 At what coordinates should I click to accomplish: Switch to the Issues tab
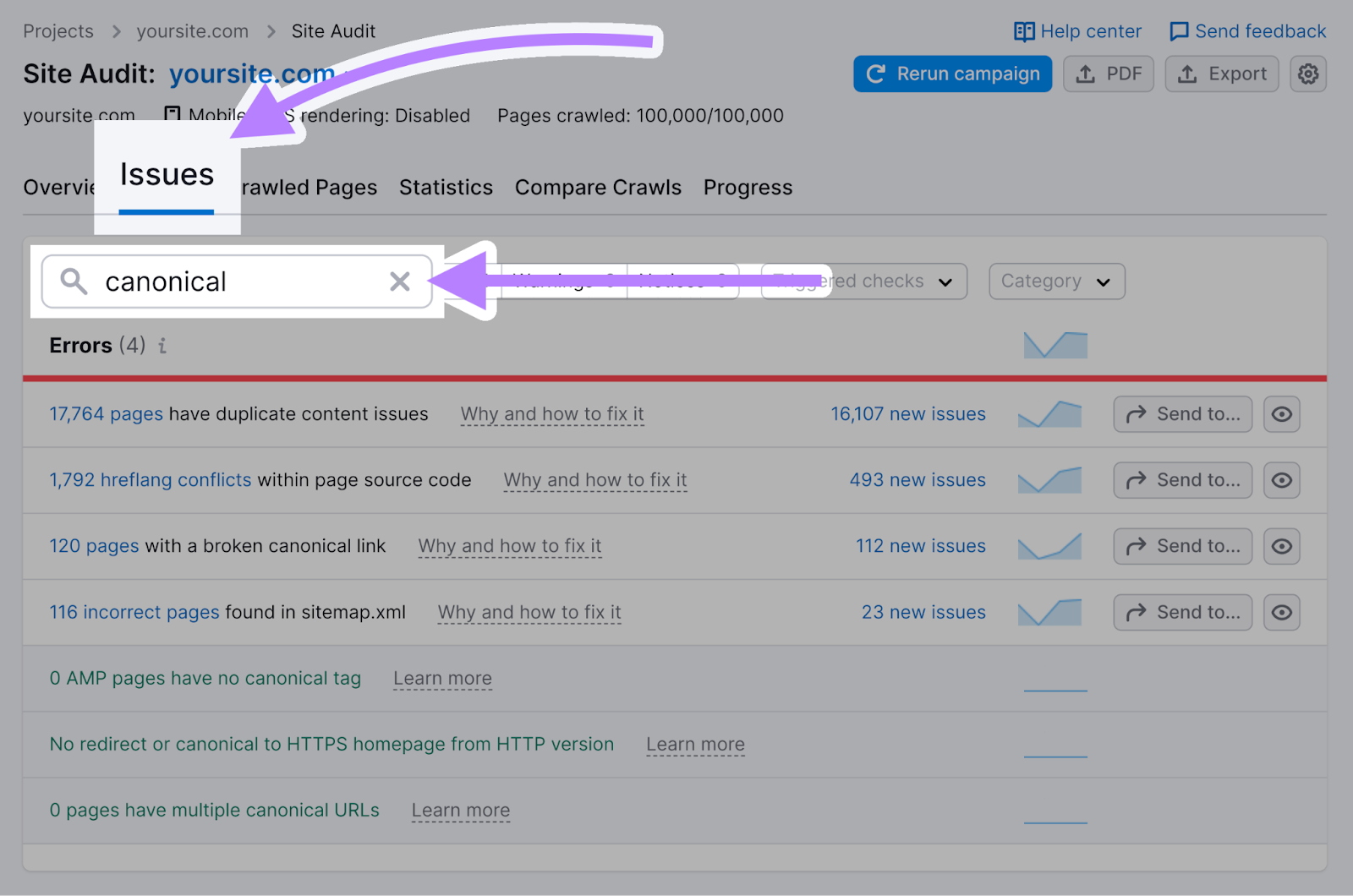pos(167,175)
